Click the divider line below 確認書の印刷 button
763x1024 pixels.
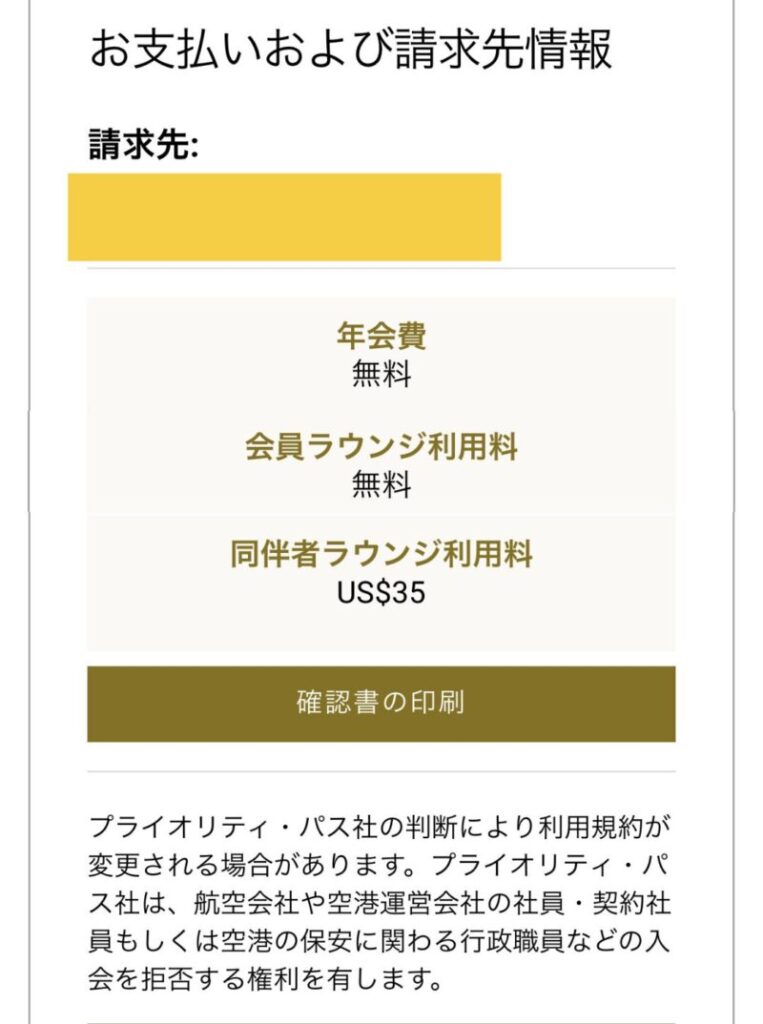tap(381, 771)
